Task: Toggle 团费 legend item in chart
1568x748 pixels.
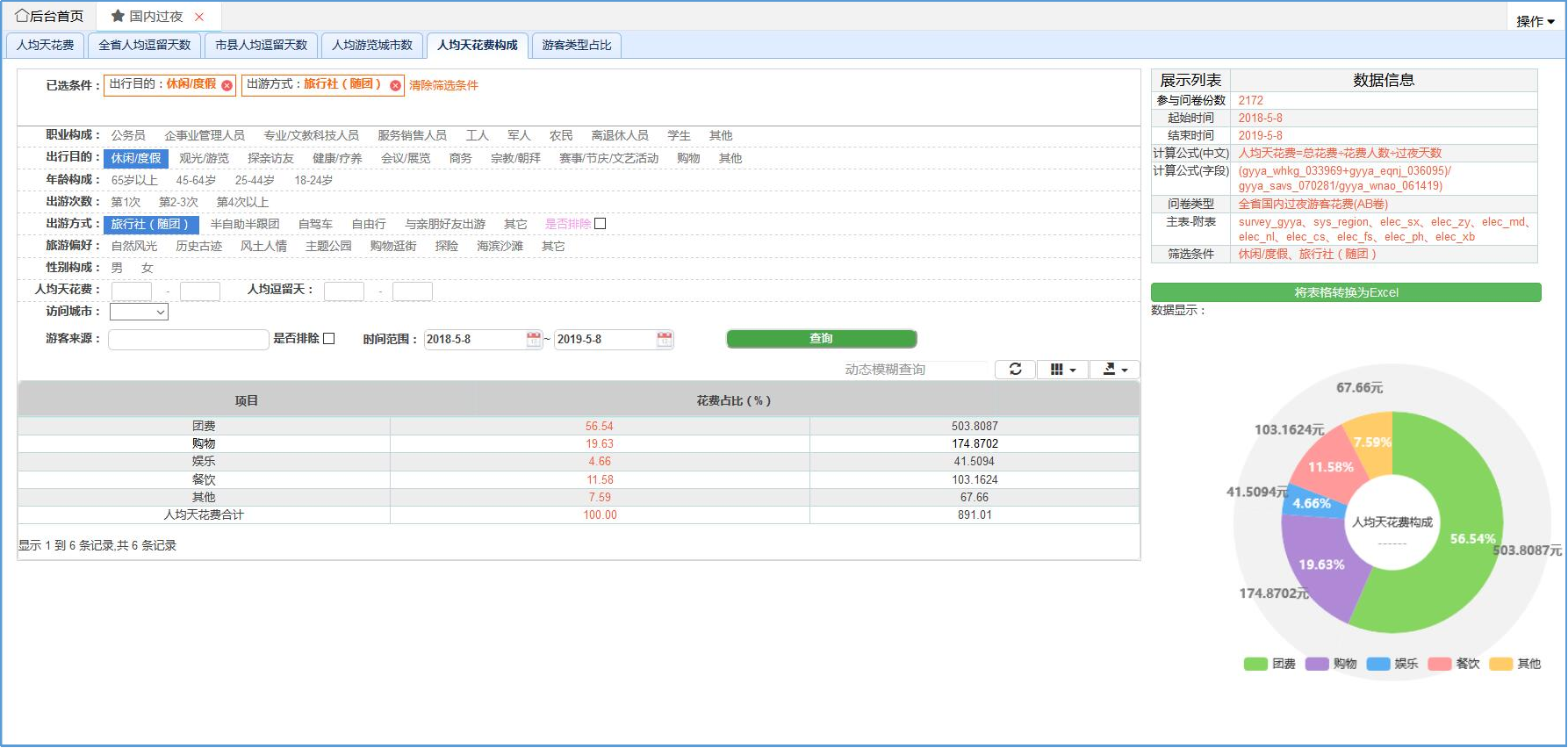Action: pos(1270,664)
